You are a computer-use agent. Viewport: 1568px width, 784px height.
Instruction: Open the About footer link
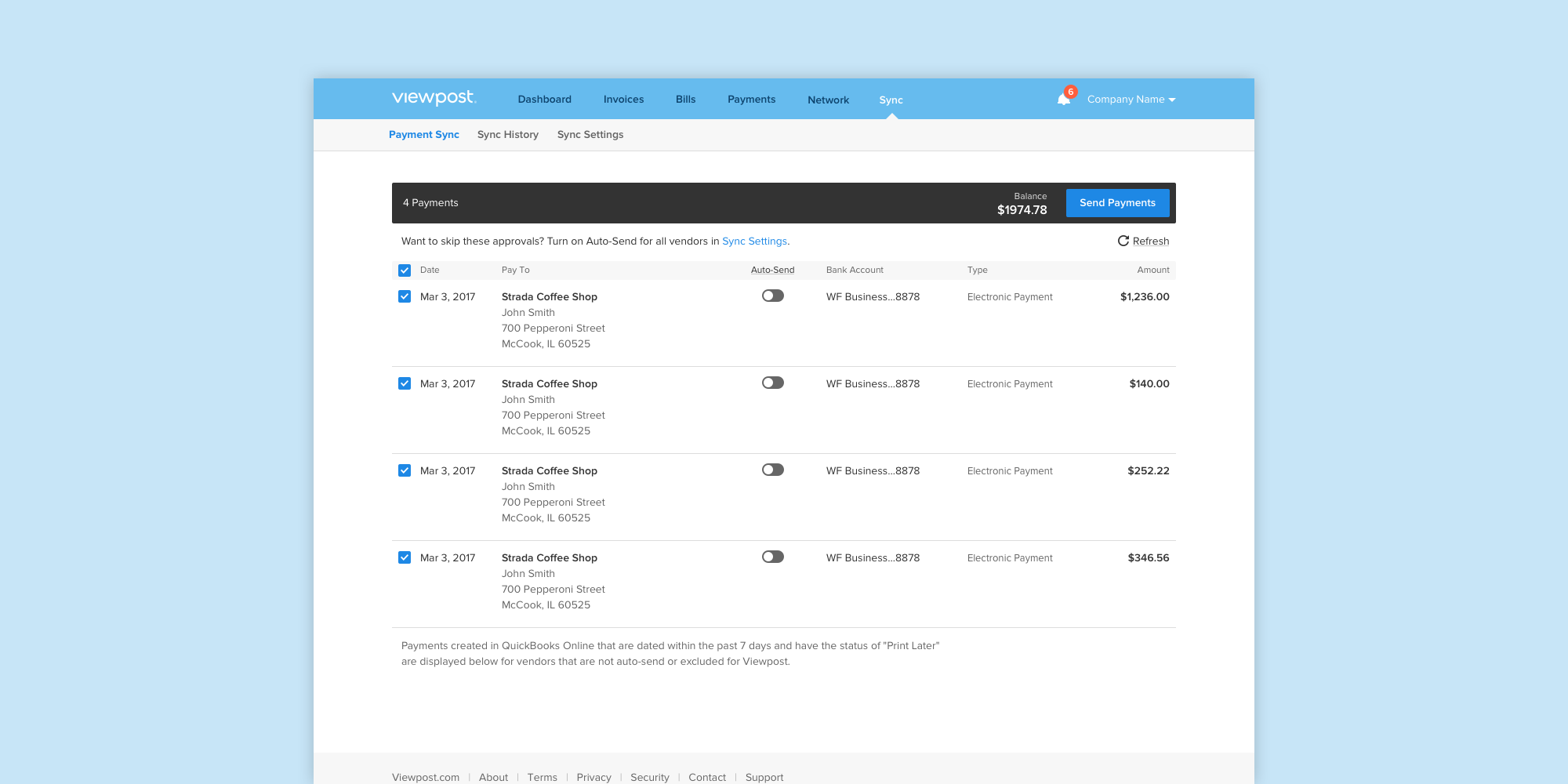(x=494, y=778)
